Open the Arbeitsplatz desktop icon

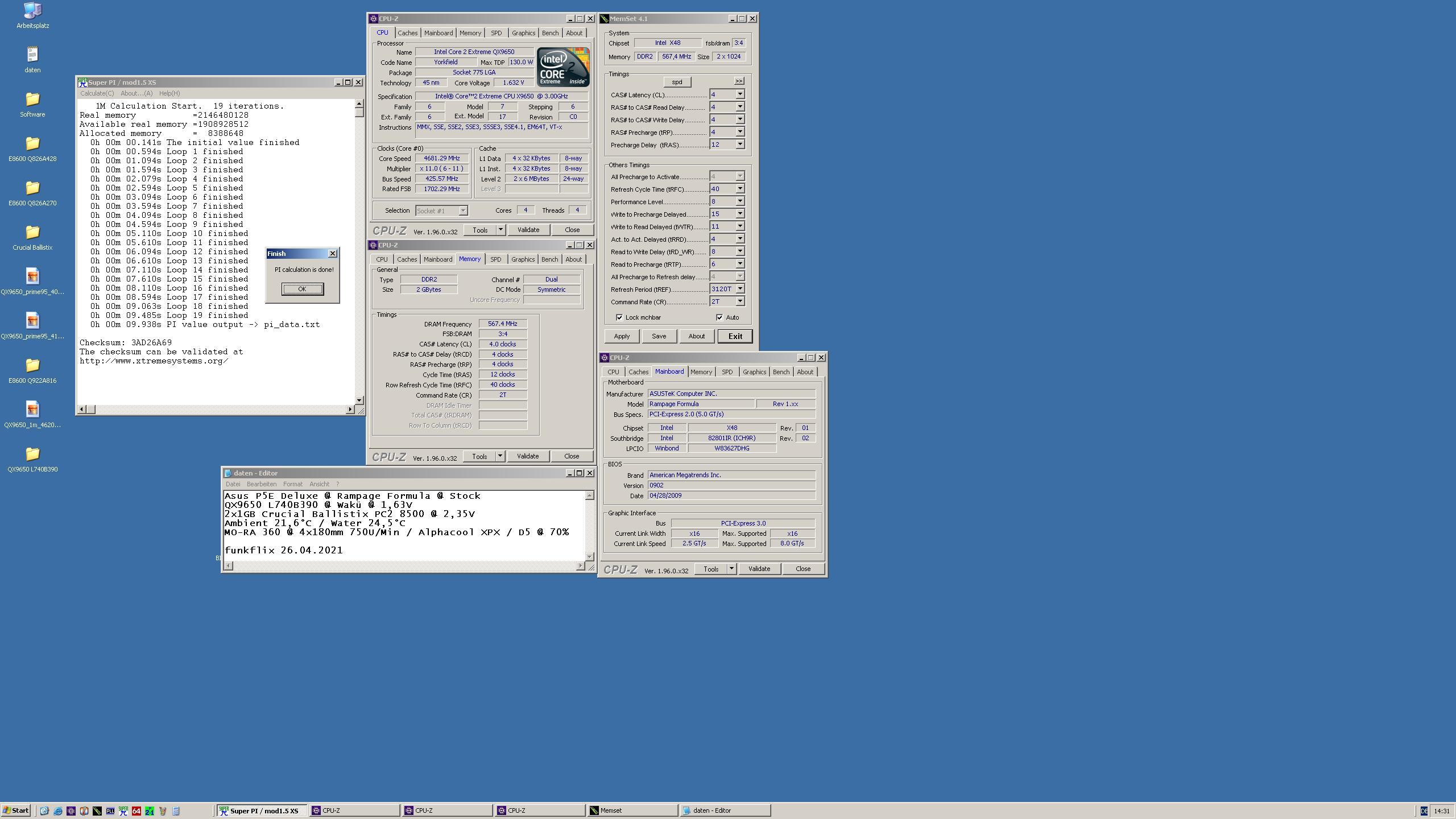[x=32, y=15]
